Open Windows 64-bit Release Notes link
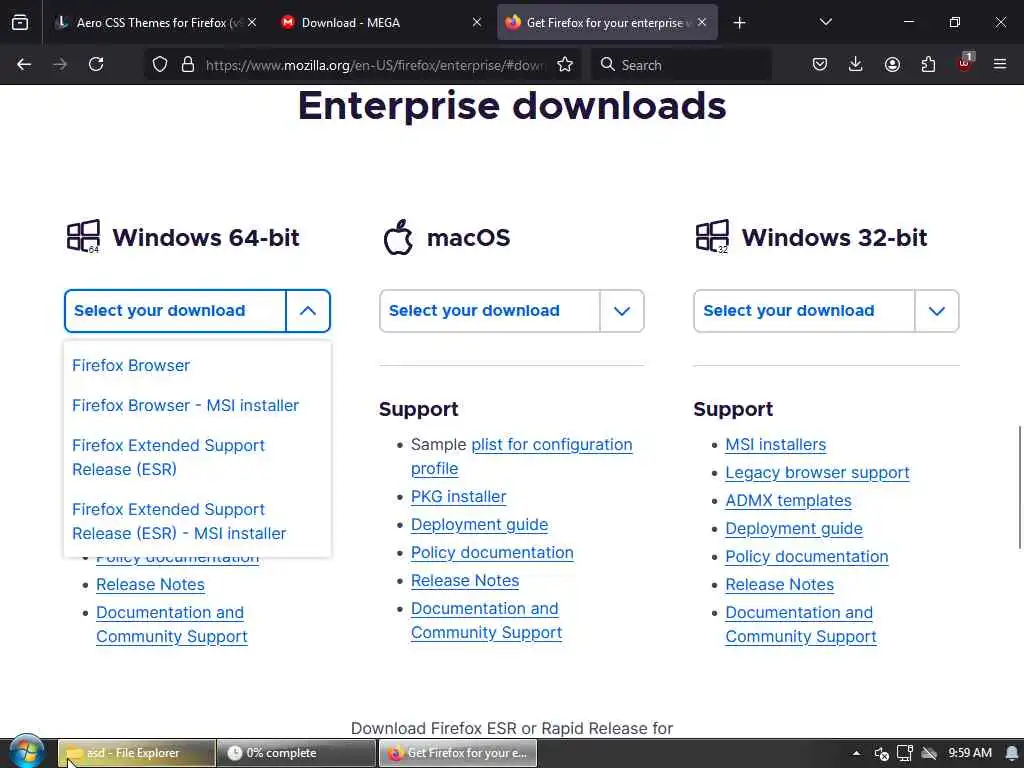The width and height of the screenshot is (1024, 768). 150,584
